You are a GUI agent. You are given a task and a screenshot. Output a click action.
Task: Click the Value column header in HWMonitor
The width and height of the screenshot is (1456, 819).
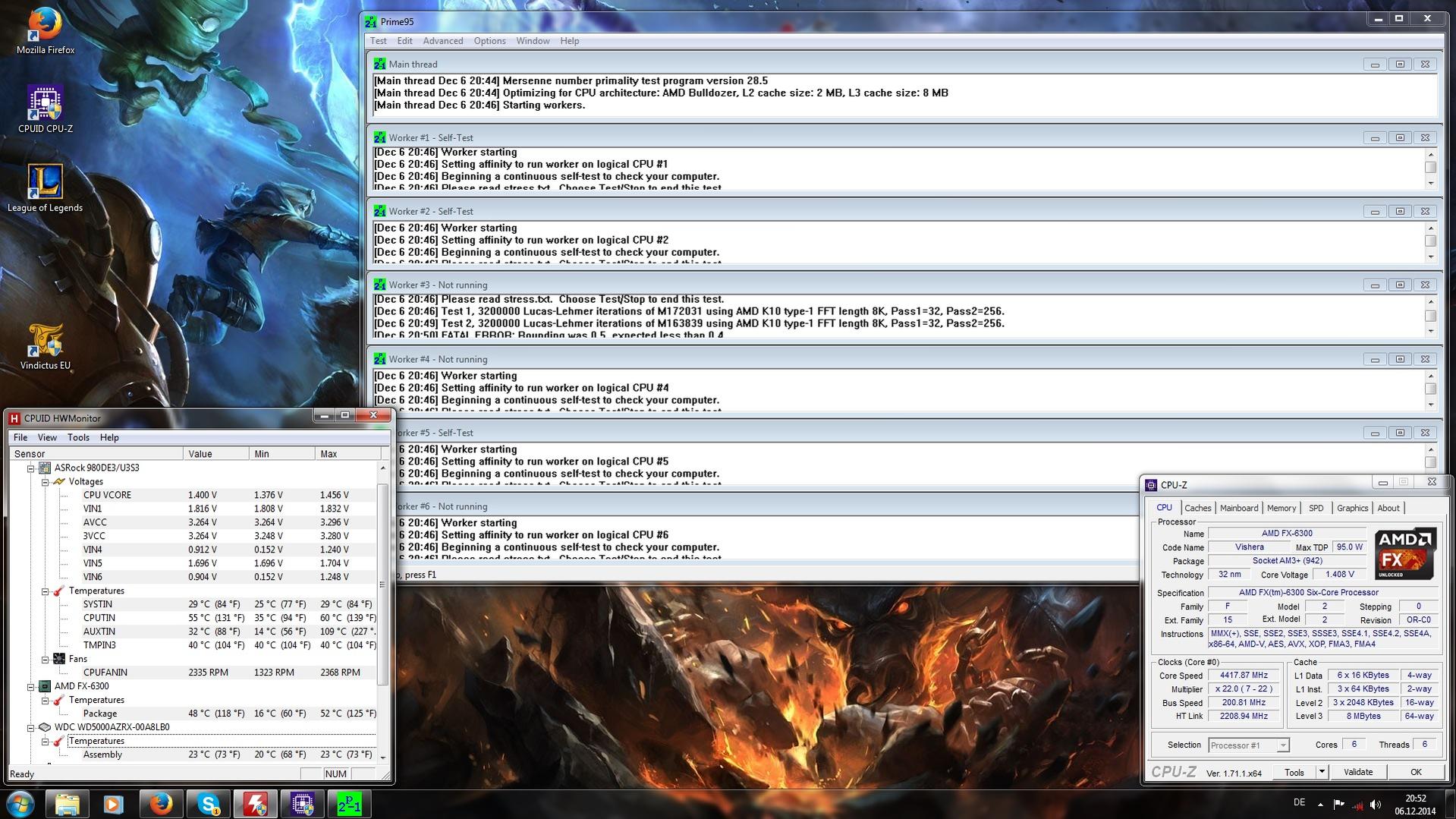[x=215, y=454]
